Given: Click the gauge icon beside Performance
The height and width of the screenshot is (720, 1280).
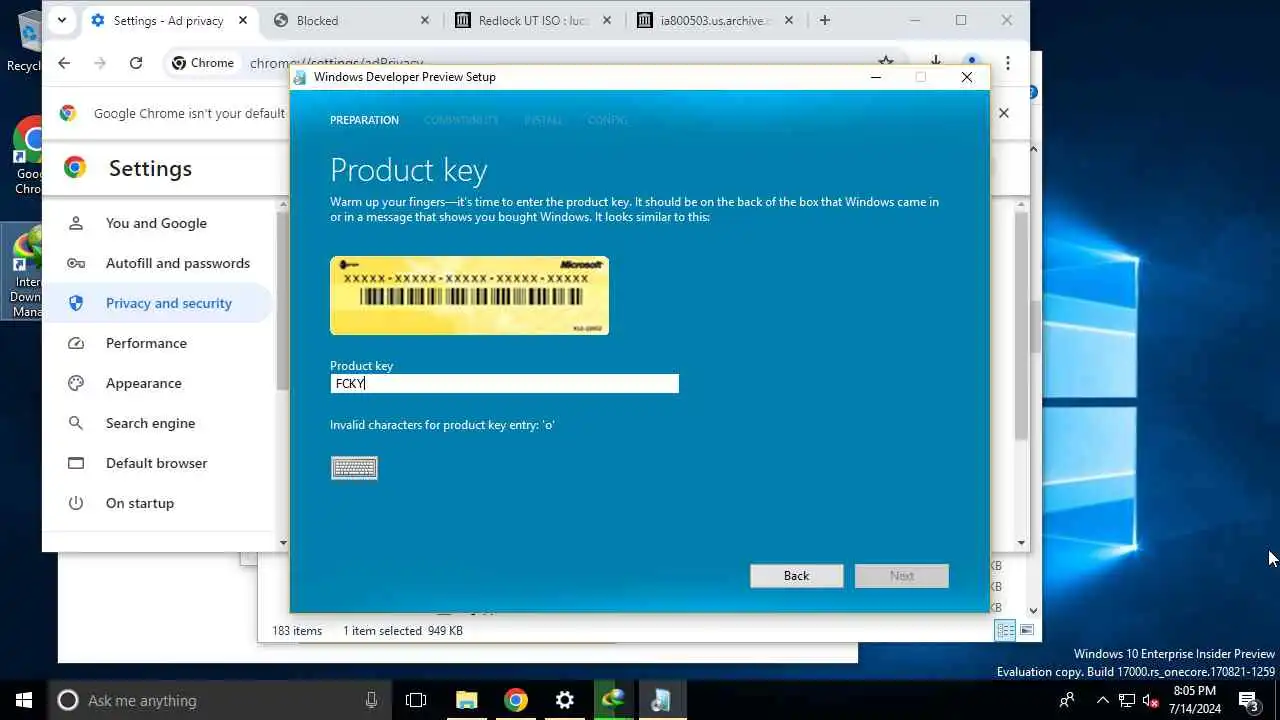Looking at the screenshot, I should (76, 343).
